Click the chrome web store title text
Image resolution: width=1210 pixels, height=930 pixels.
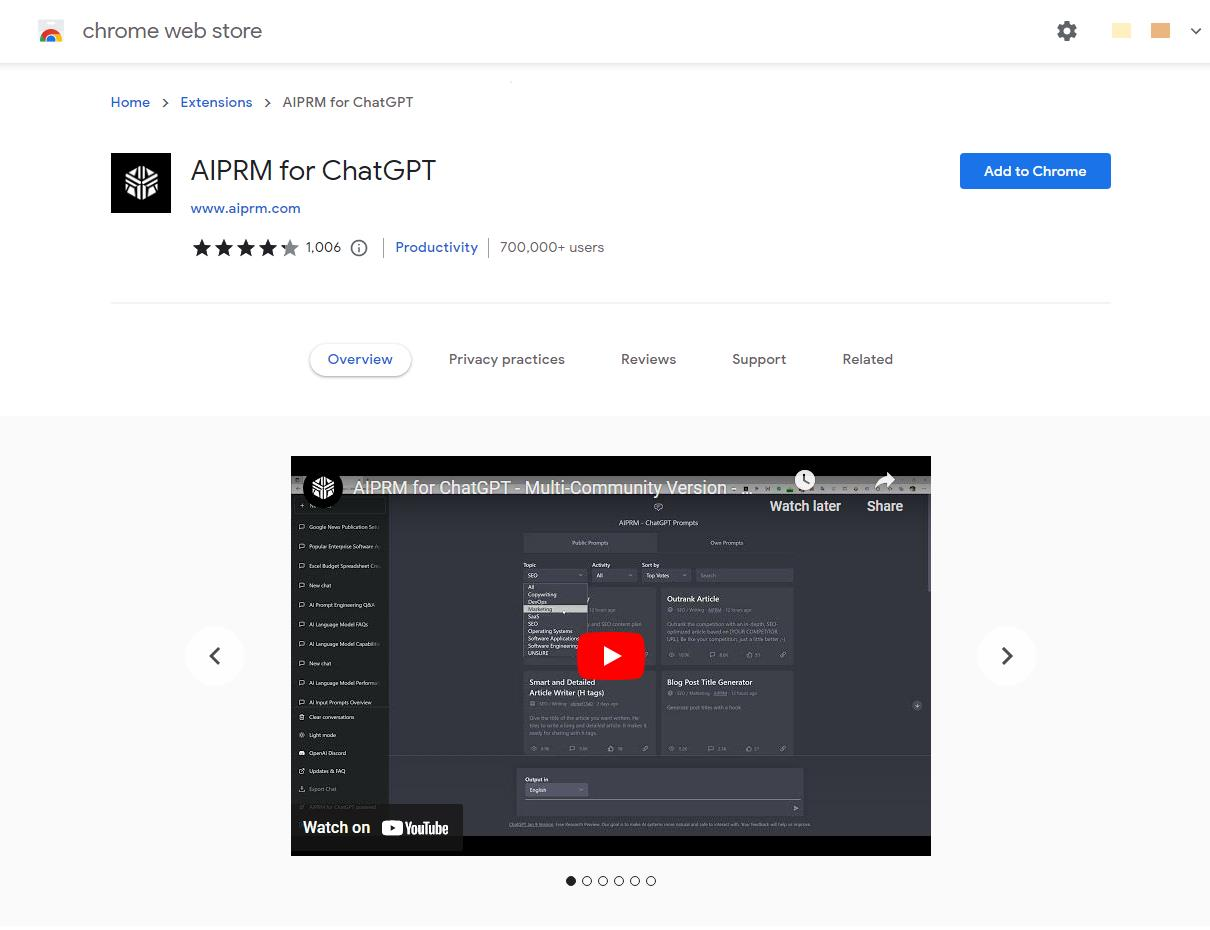pyautogui.click(x=172, y=31)
